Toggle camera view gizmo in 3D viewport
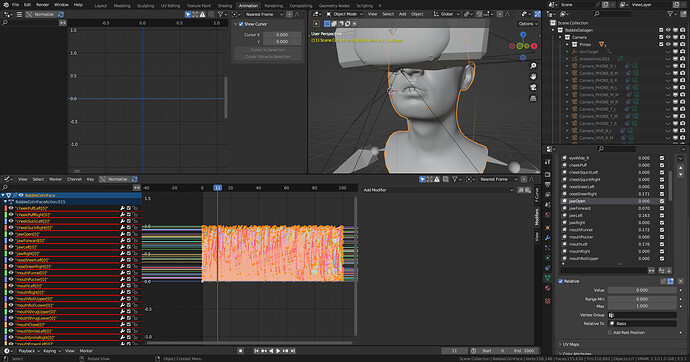The image size is (690, 362). pyautogui.click(x=533, y=88)
